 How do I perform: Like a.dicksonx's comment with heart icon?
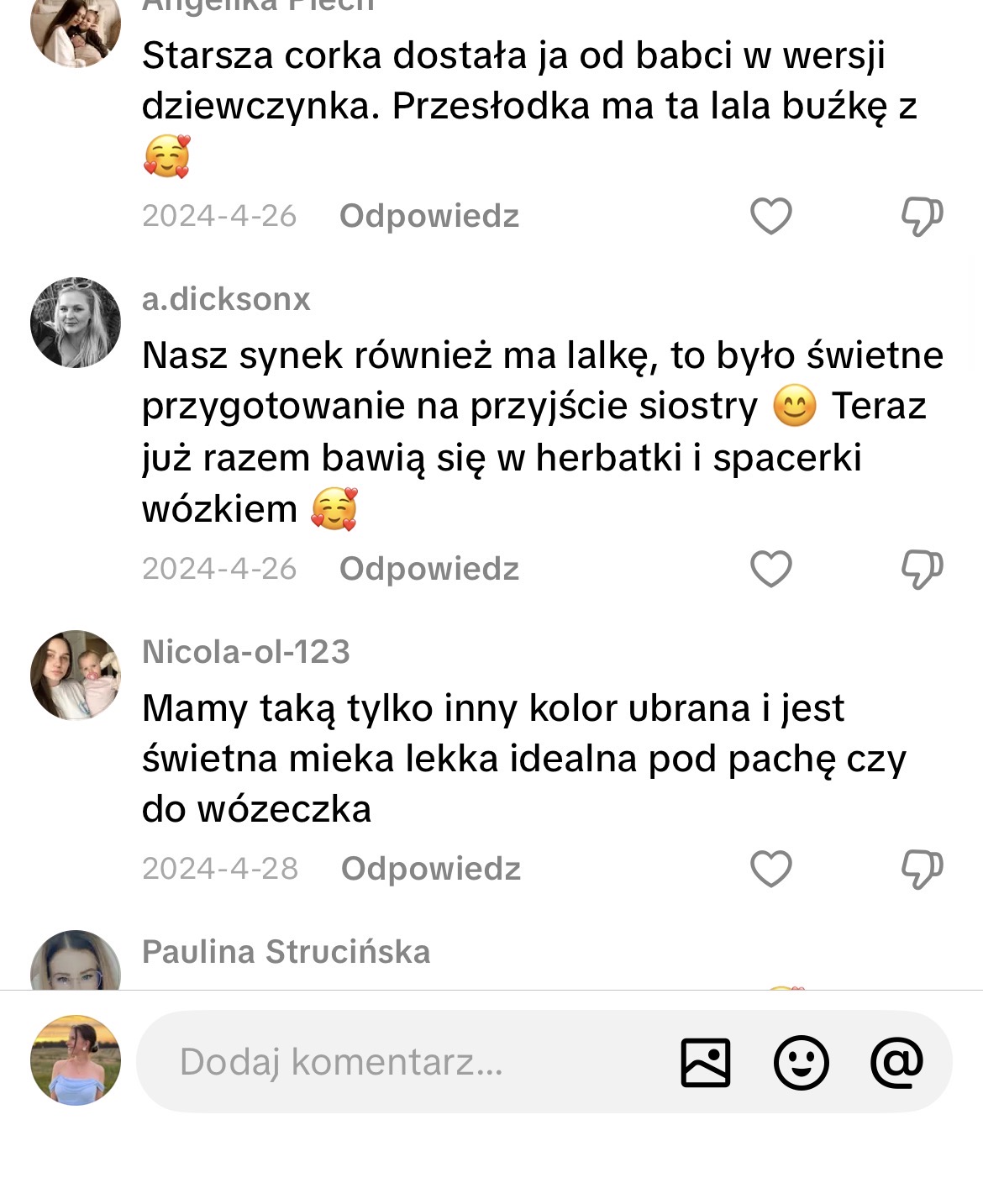pyautogui.click(x=770, y=570)
